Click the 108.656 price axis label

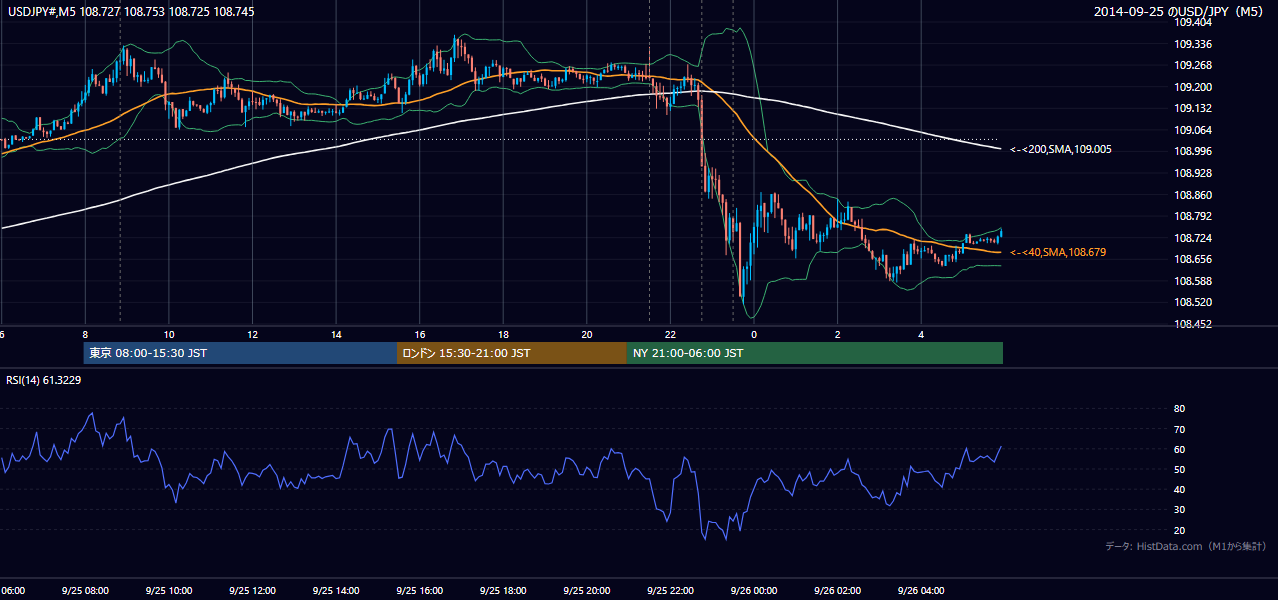(x=1193, y=259)
